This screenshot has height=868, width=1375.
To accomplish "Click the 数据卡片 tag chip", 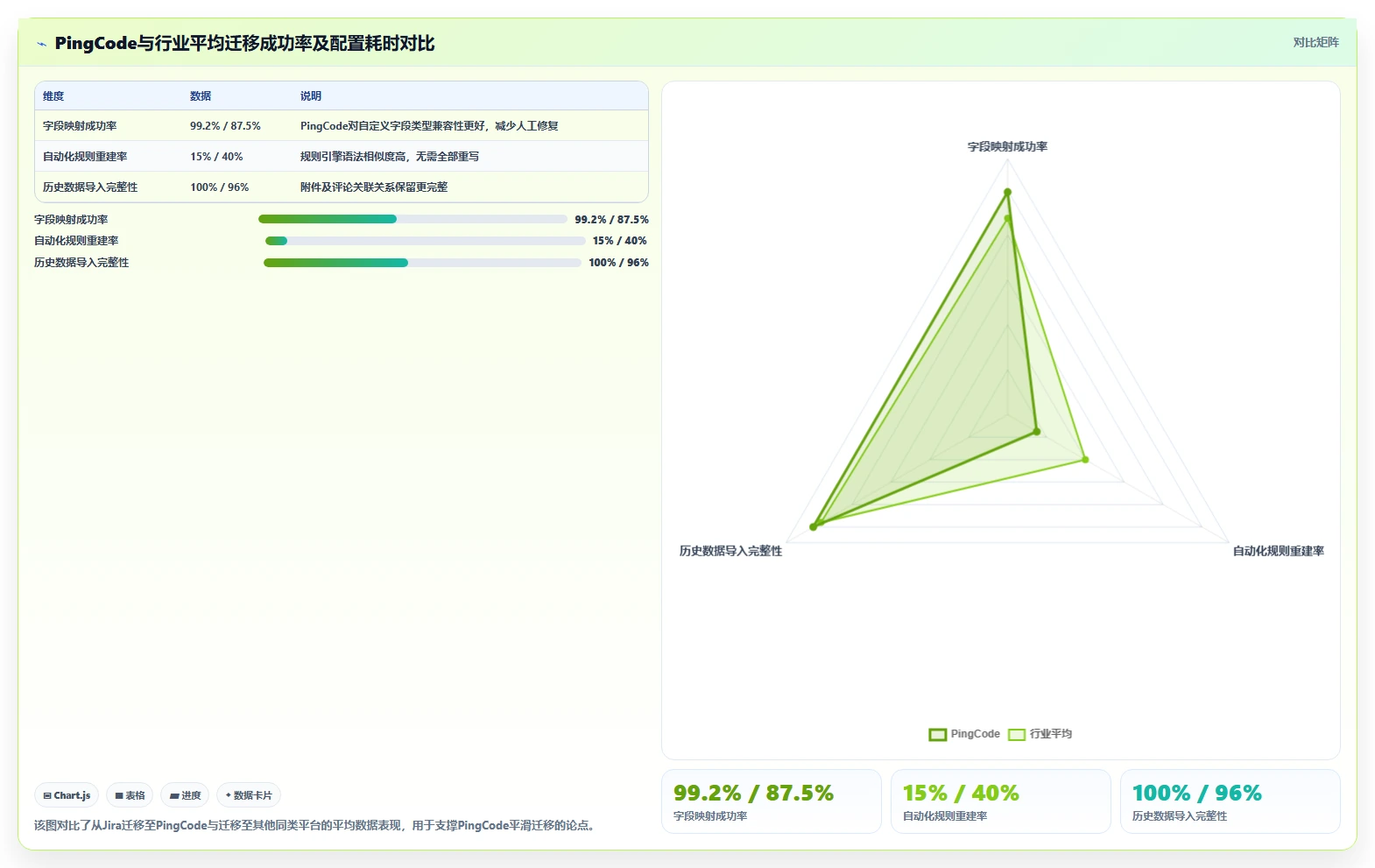I will pyautogui.click(x=249, y=795).
